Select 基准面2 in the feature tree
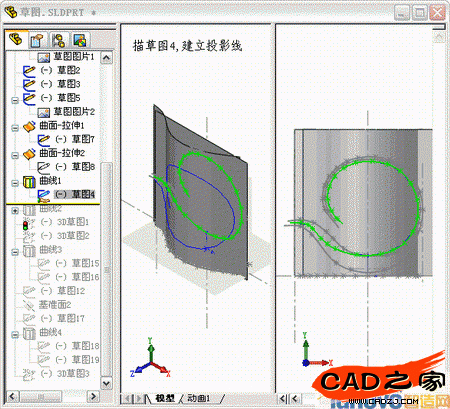Screen dimensions: 450x409 (x=55, y=305)
